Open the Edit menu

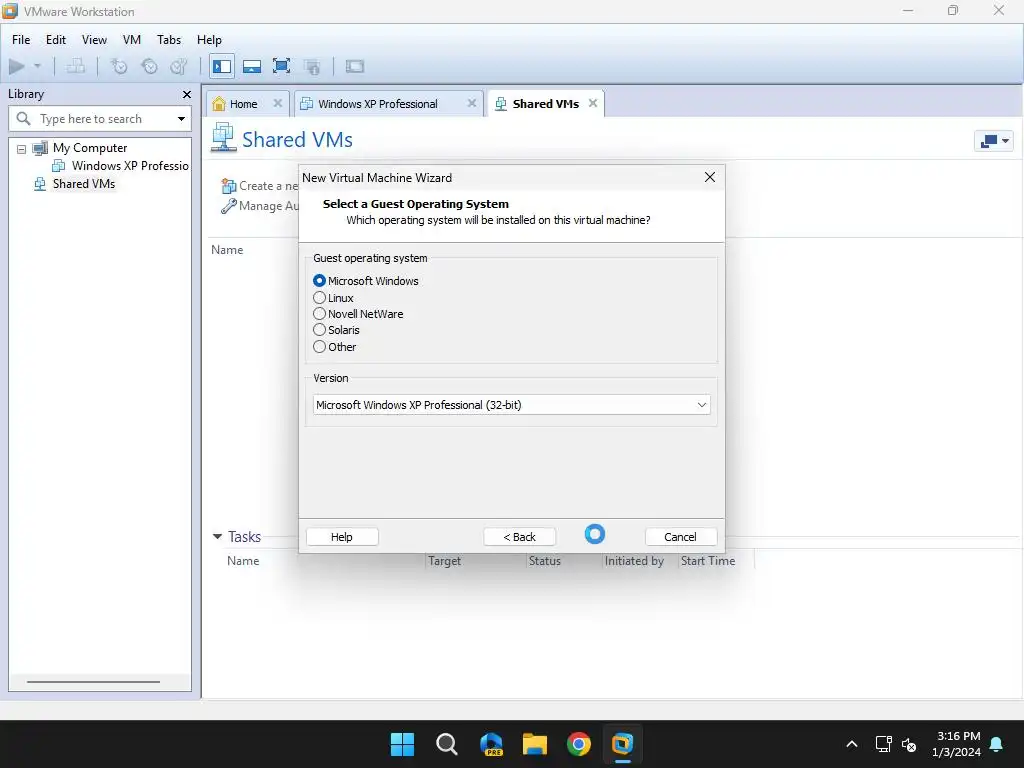(56, 40)
